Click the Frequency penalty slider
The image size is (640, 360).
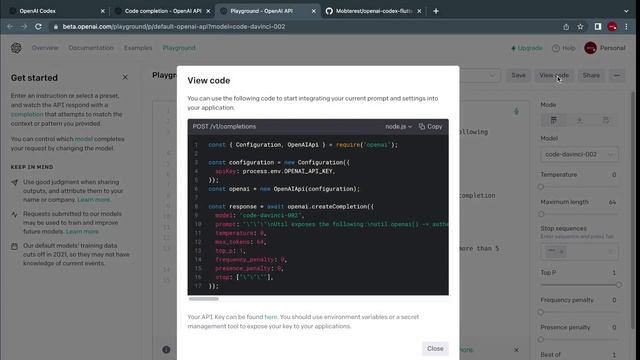(x=580, y=312)
